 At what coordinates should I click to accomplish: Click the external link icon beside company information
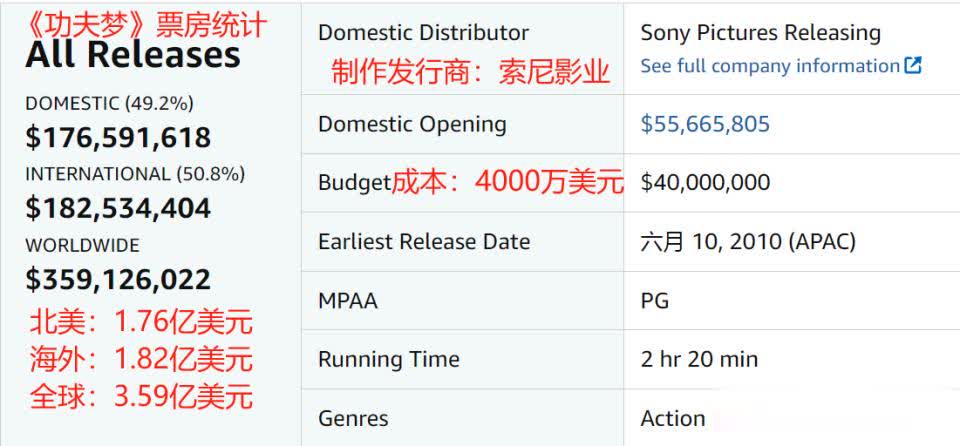coord(913,65)
